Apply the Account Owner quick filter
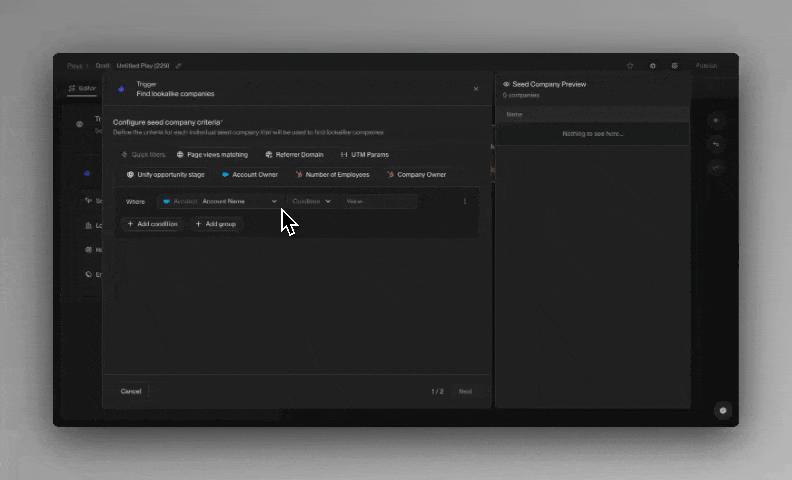This screenshot has width=792, height=480. (x=250, y=174)
